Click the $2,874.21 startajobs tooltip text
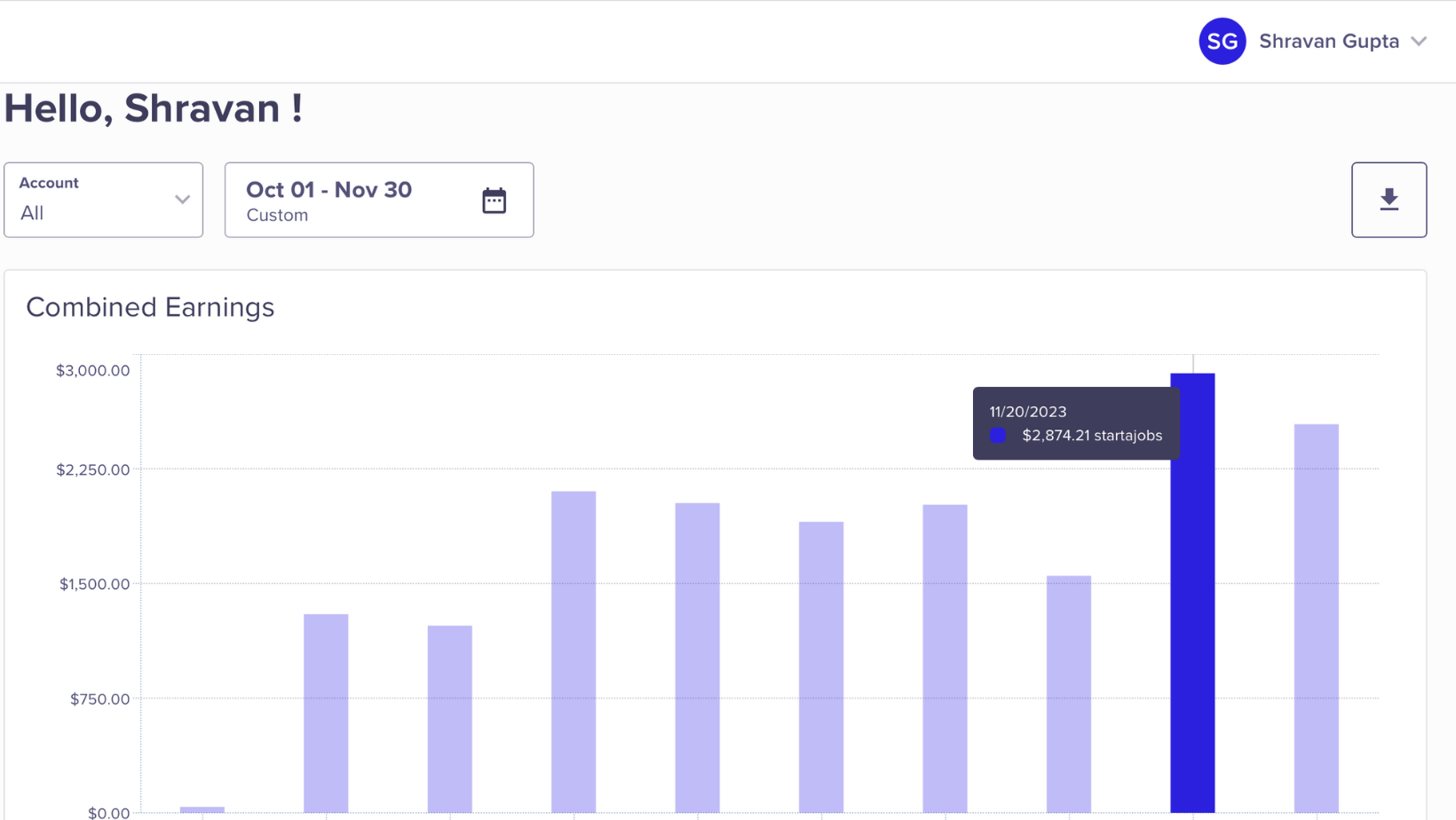 (1092, 436)
